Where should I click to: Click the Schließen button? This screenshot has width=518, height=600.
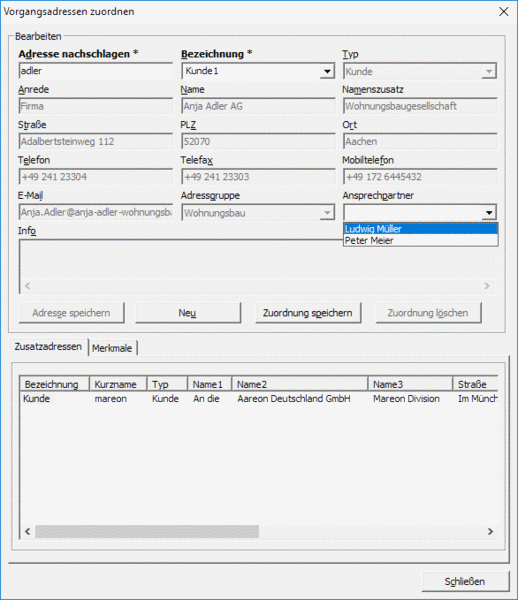click(x=466, y=582)
